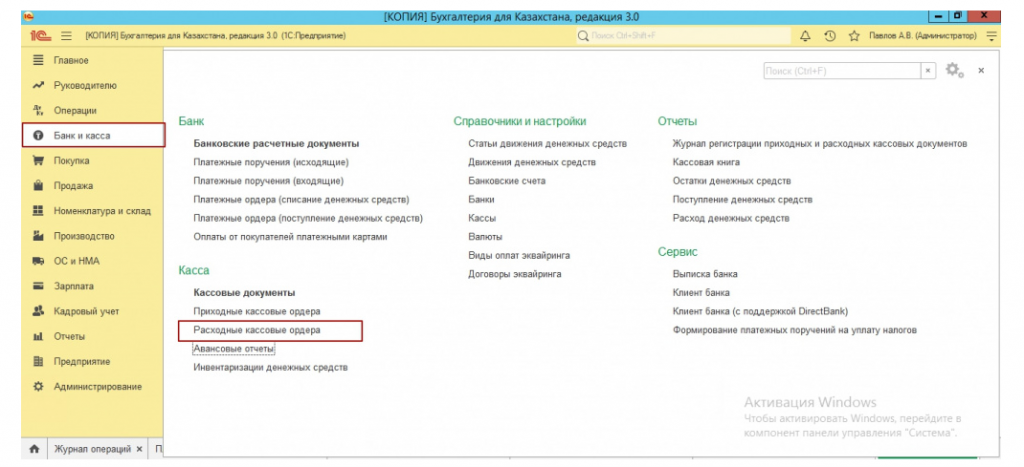Open favorites star icon
The height and width of the screenshot is (467, 1024).
click(x=854, y=36)
